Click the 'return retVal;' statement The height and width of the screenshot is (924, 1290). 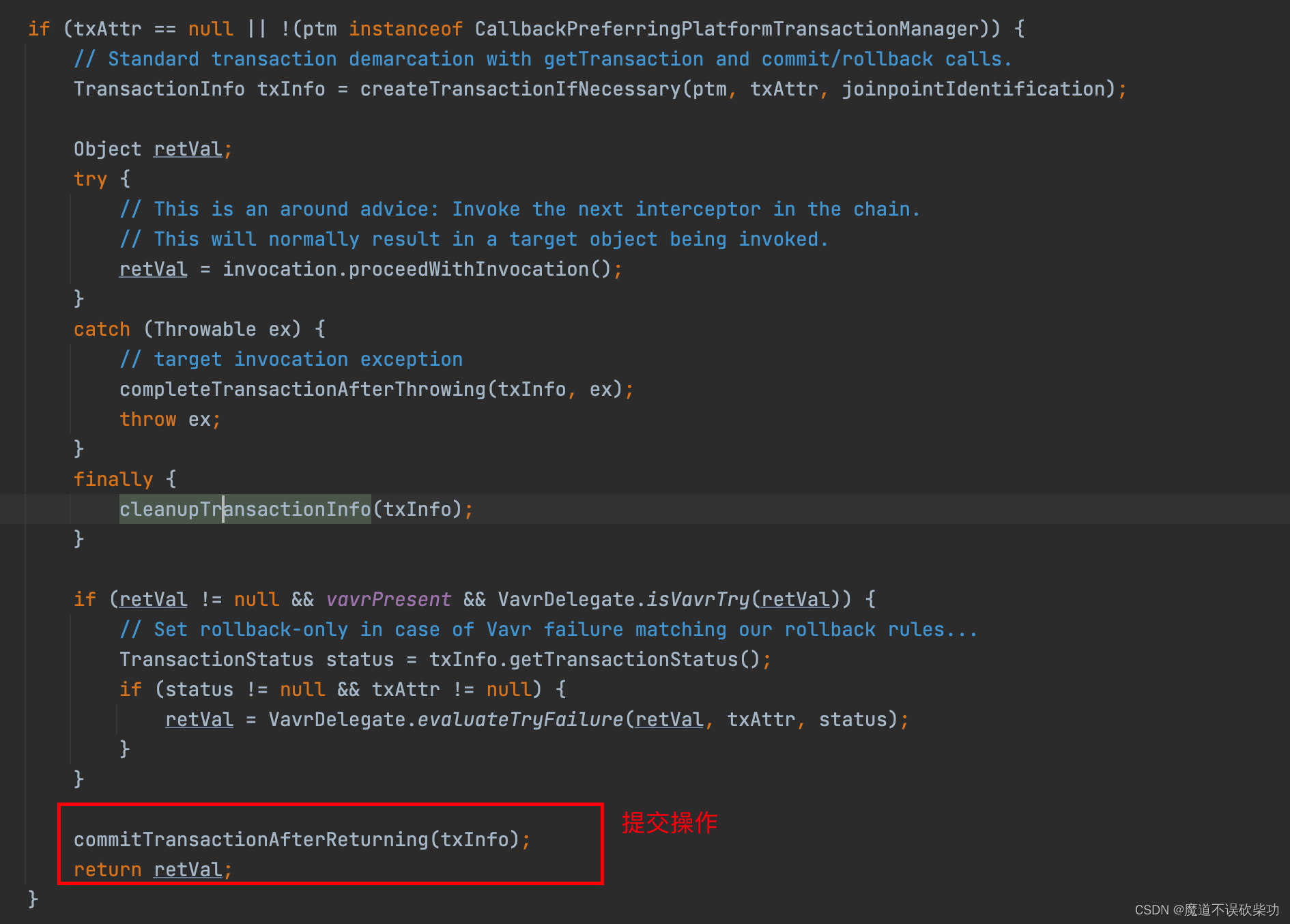point(153,870)
